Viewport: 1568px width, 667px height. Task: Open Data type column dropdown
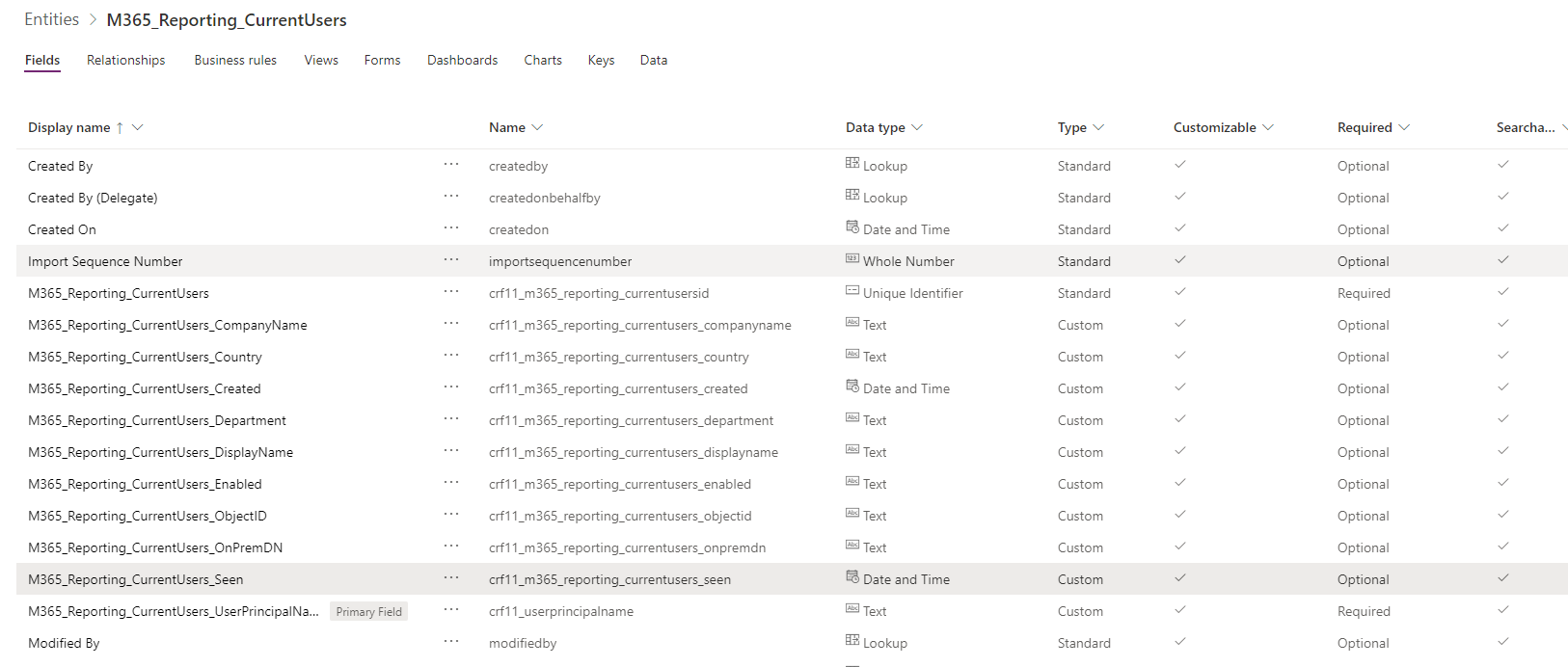(x=917, y=127)
